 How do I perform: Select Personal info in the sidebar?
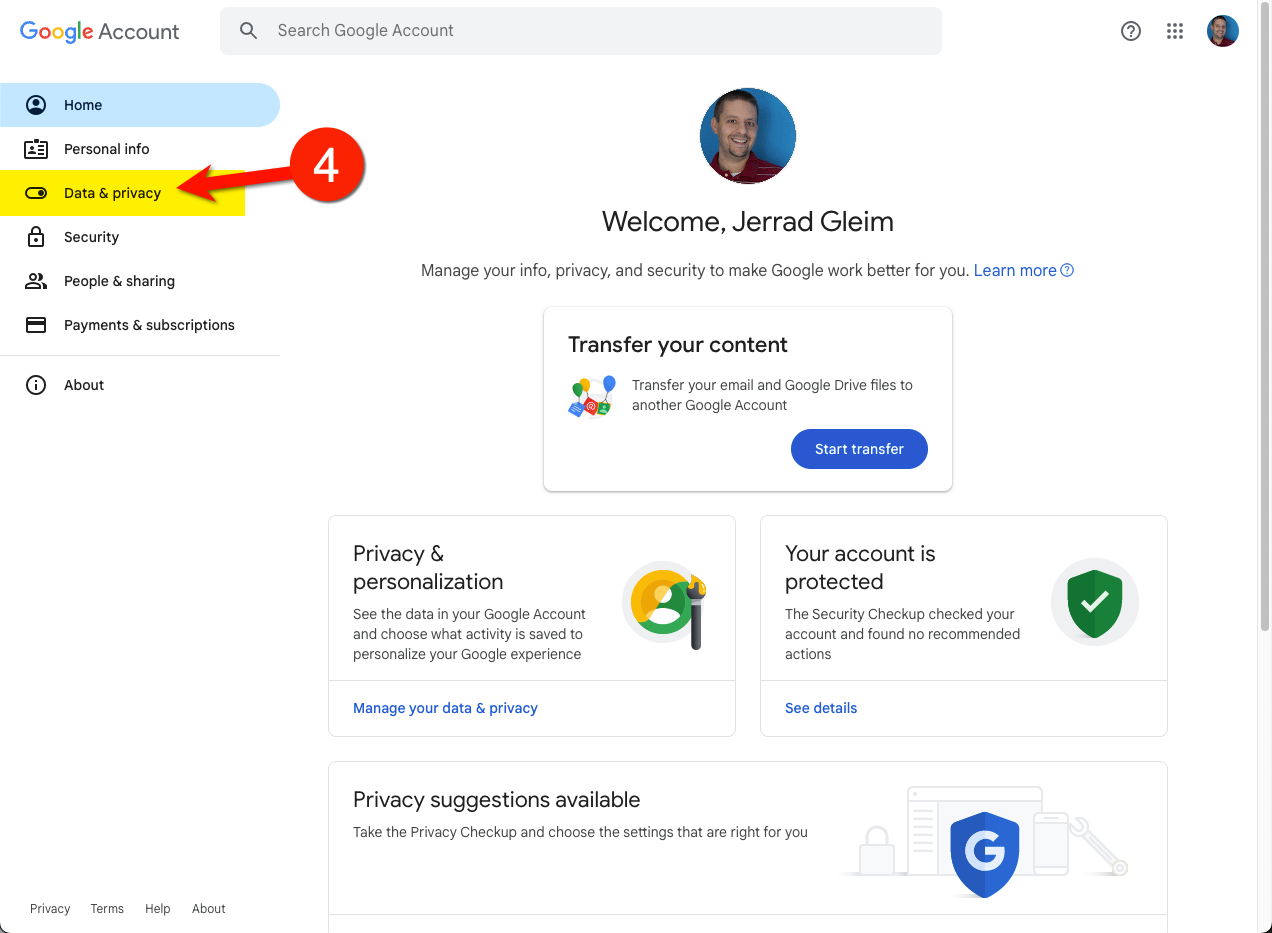tap(106, 149)
